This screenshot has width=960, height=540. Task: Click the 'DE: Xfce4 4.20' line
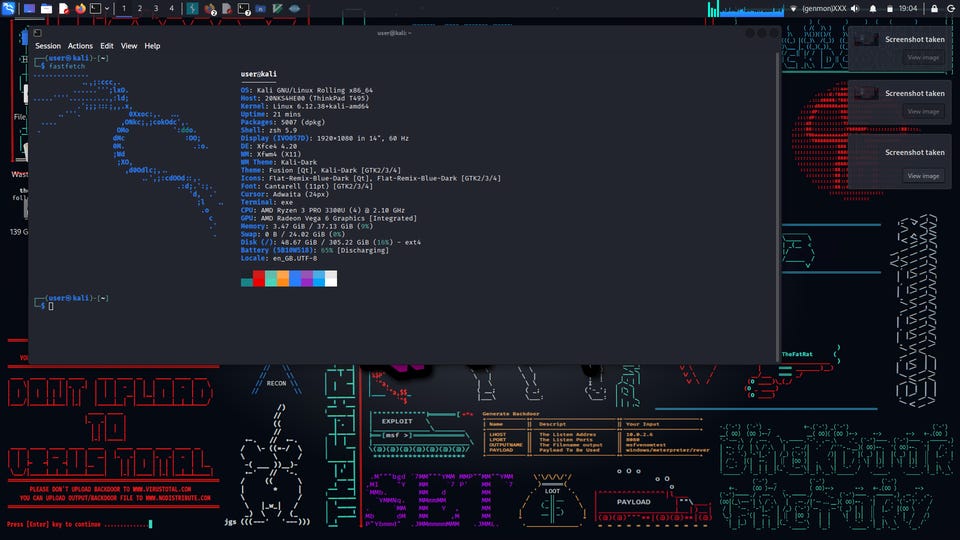coord(269,146)
